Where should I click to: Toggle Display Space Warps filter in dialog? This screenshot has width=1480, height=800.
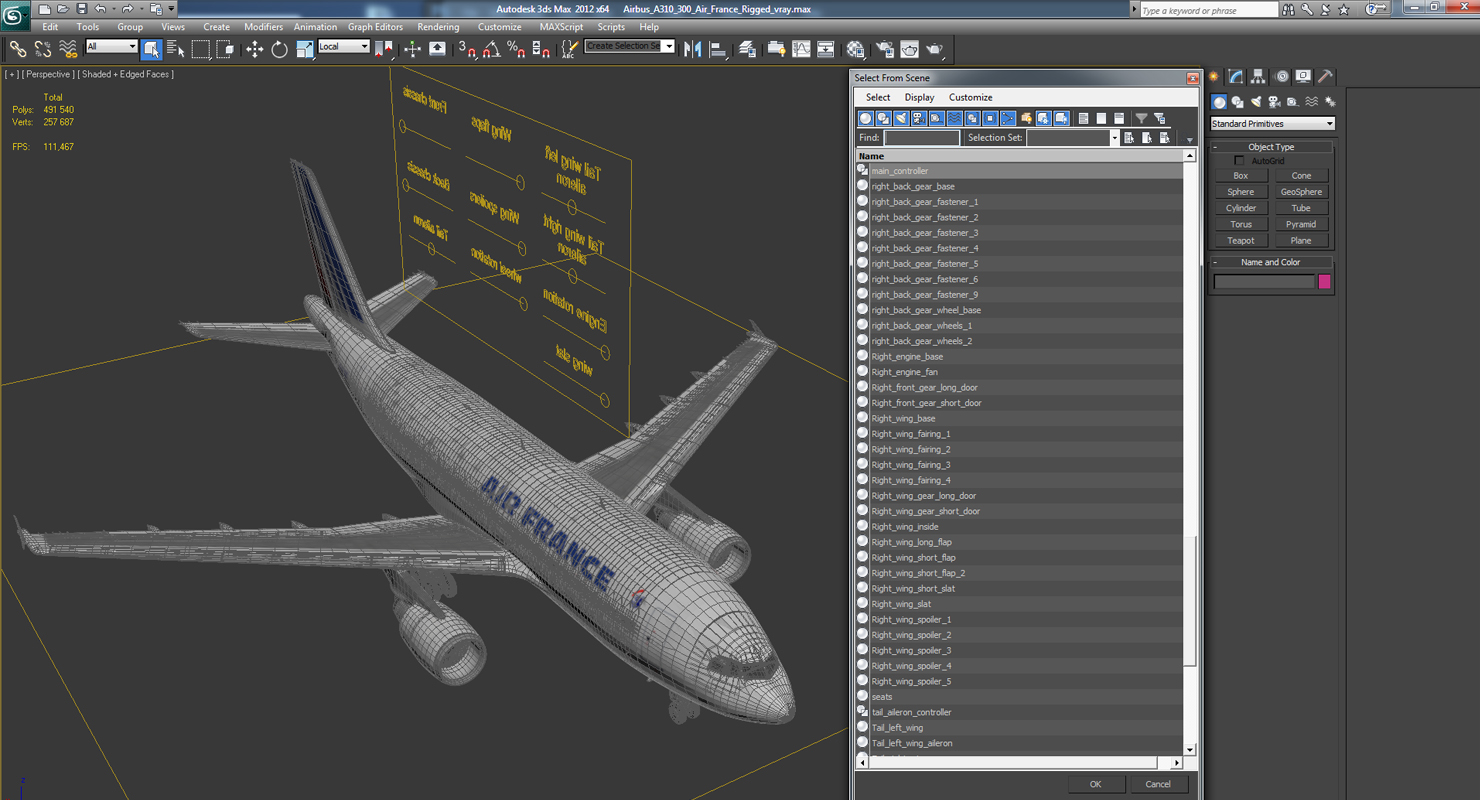[x=955, y=118]
